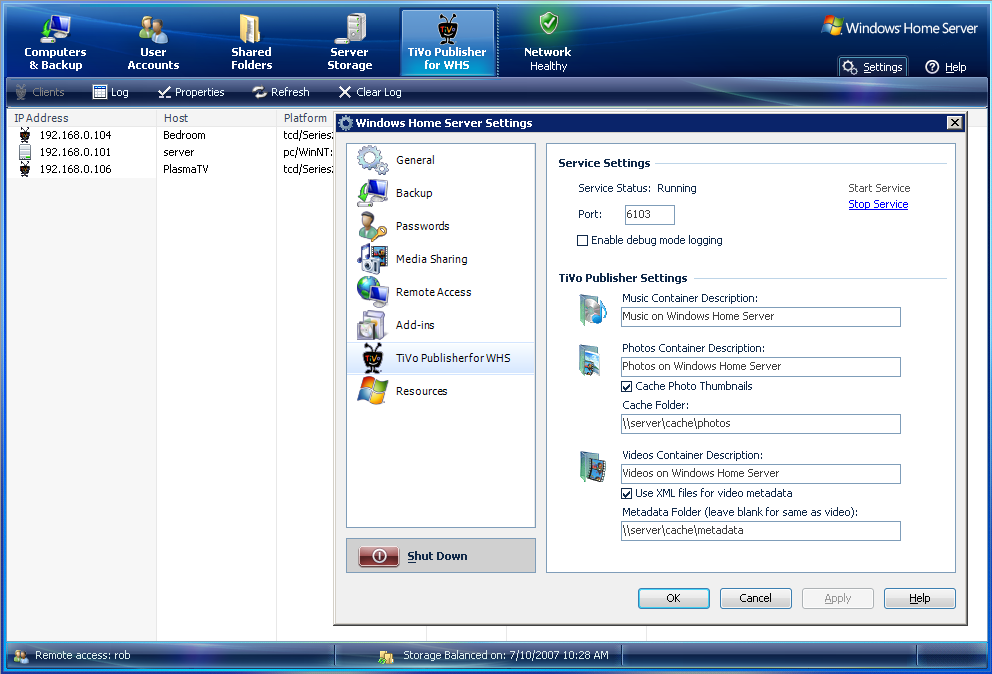The image size is (992, 674).
Task: Check Network Healthy status shield
Action: (x=549, y=23)
